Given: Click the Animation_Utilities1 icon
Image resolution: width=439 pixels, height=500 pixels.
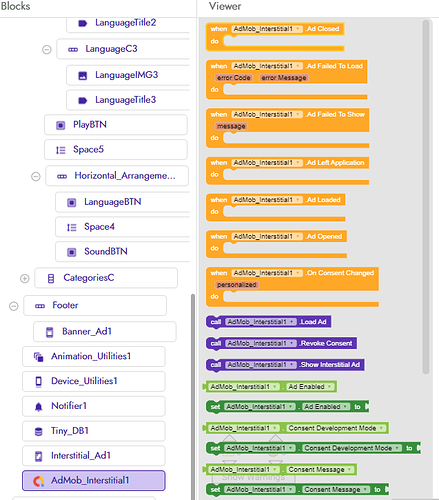Looking at the screenshot, I should (38, 357).
